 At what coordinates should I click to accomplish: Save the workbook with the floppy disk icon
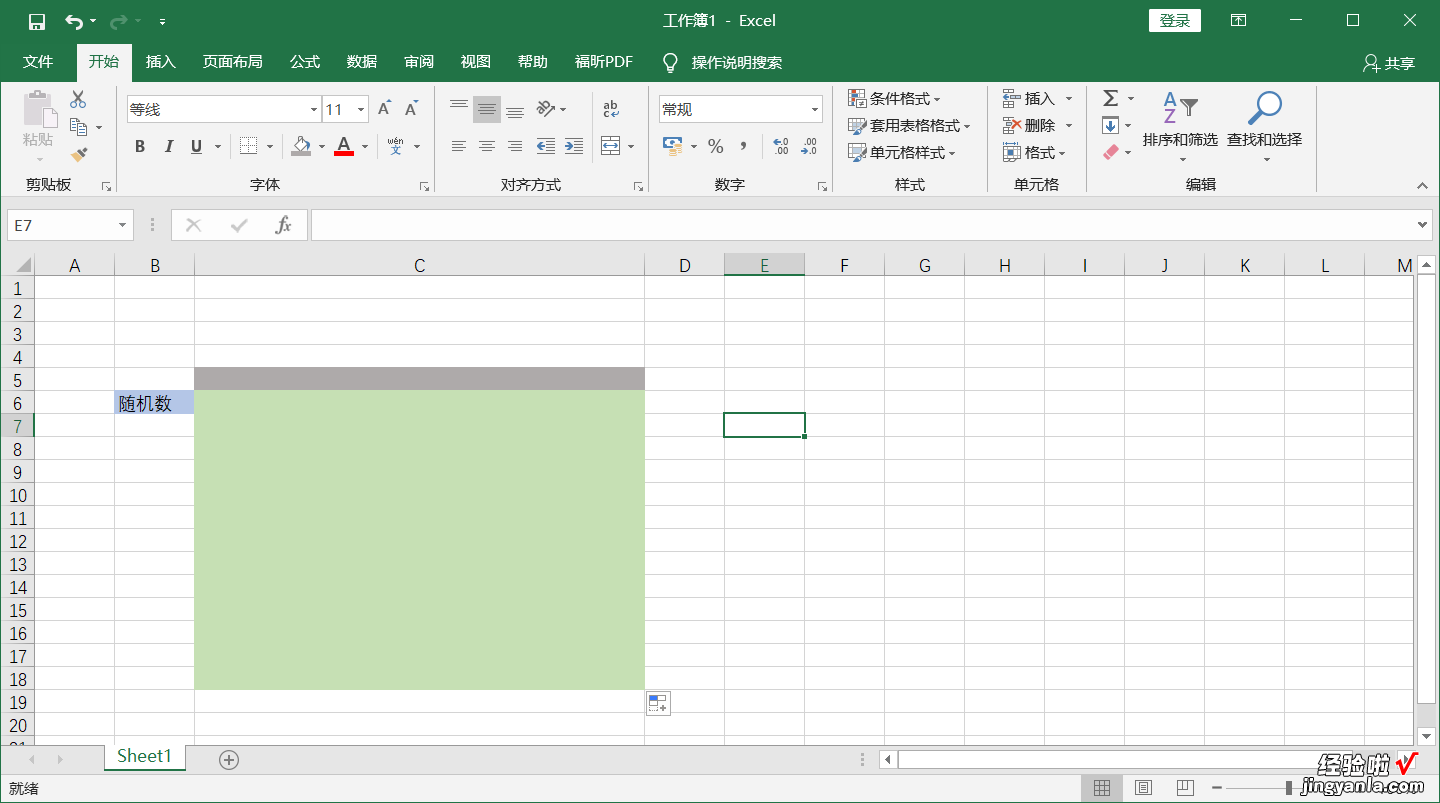[x=37, y=21]
